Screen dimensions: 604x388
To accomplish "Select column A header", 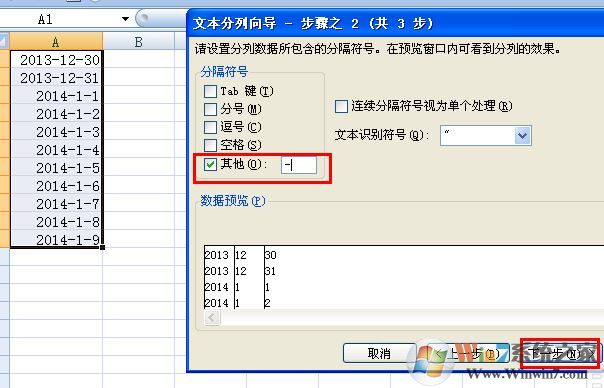I will (x=56, y=41).
